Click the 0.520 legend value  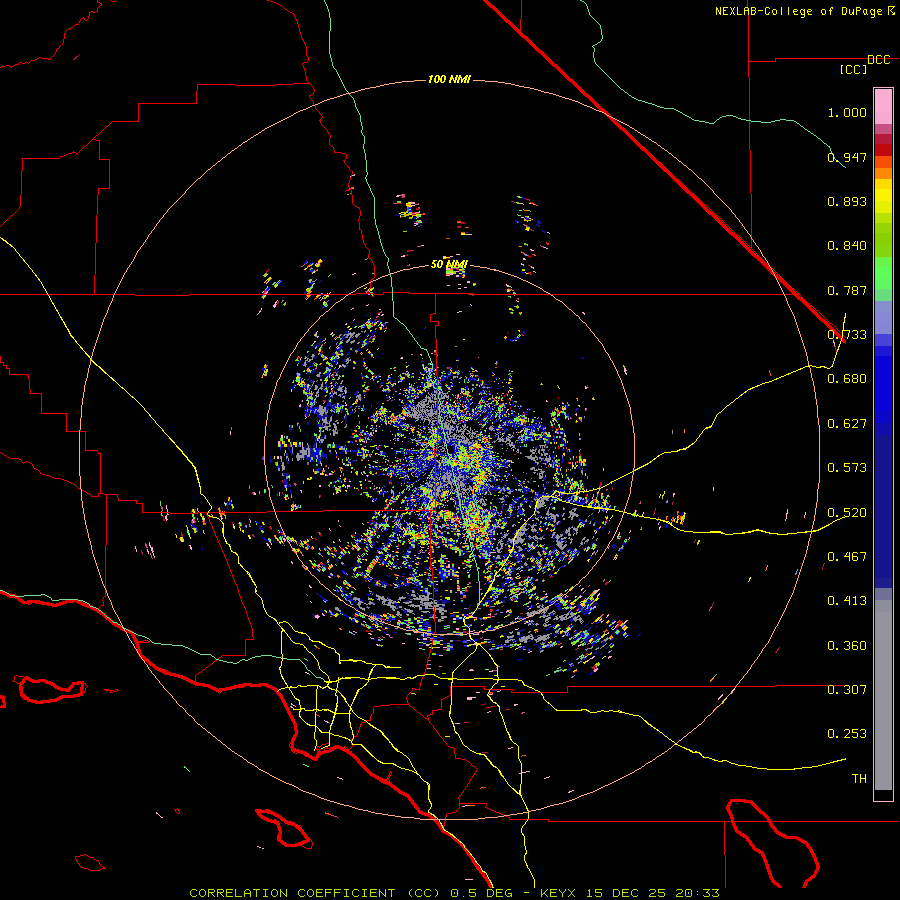[847, 512]
